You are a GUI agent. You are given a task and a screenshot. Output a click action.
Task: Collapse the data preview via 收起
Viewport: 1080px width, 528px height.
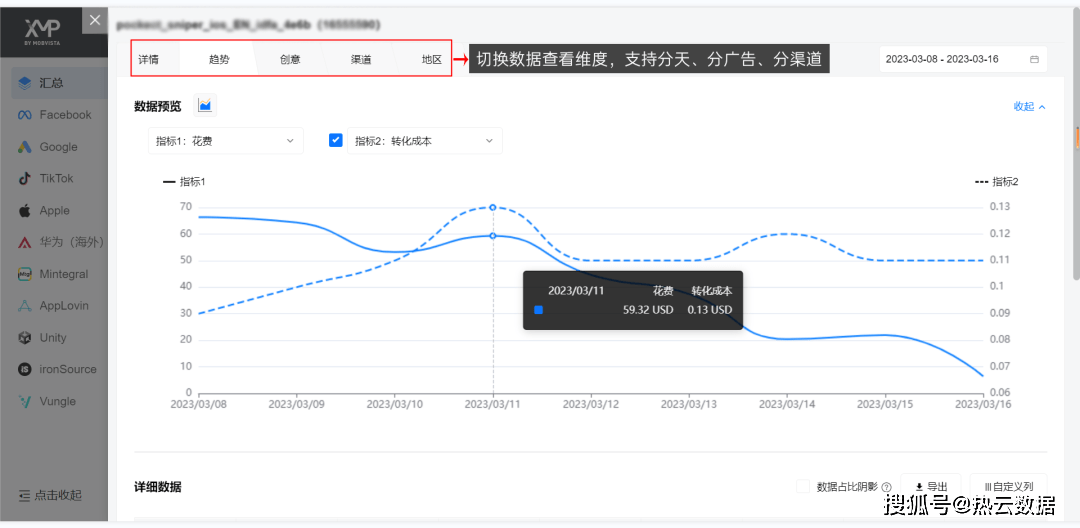(x=1029, y=106)
